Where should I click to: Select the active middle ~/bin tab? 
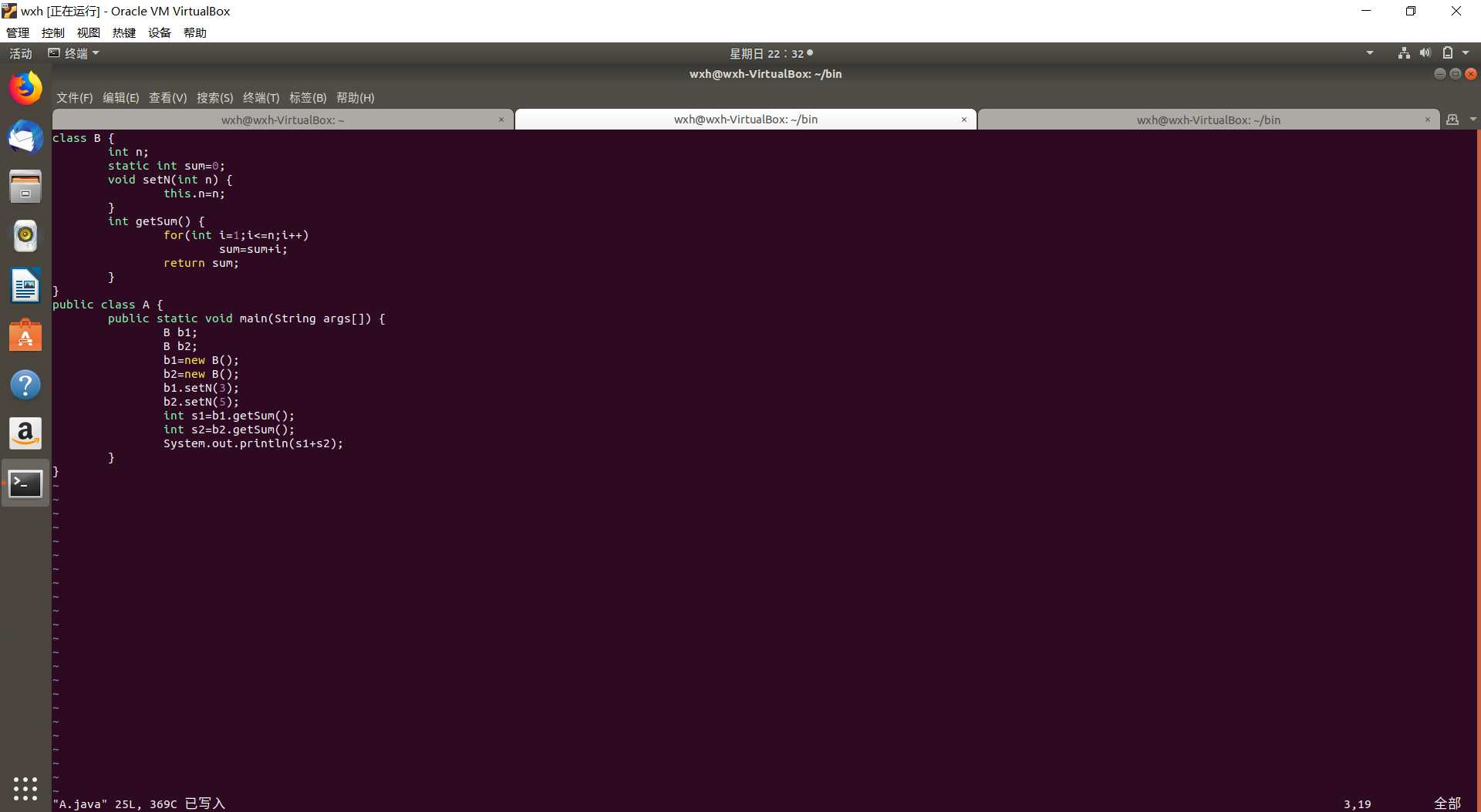pyautogui.click(x=746, y=120)
